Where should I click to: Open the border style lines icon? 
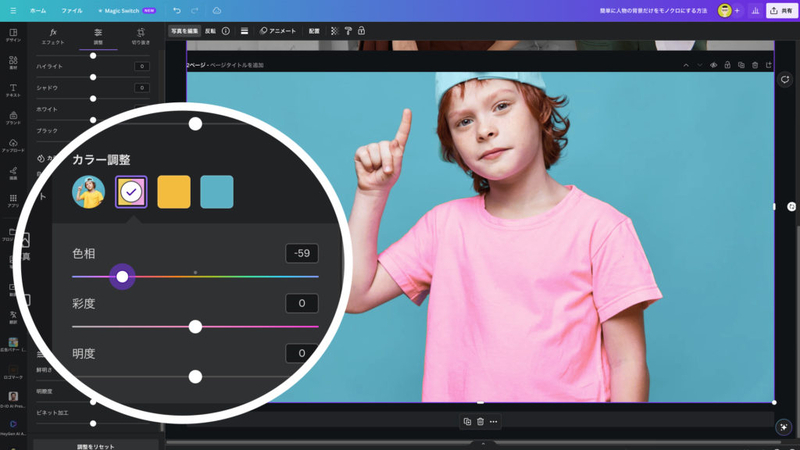244,31
